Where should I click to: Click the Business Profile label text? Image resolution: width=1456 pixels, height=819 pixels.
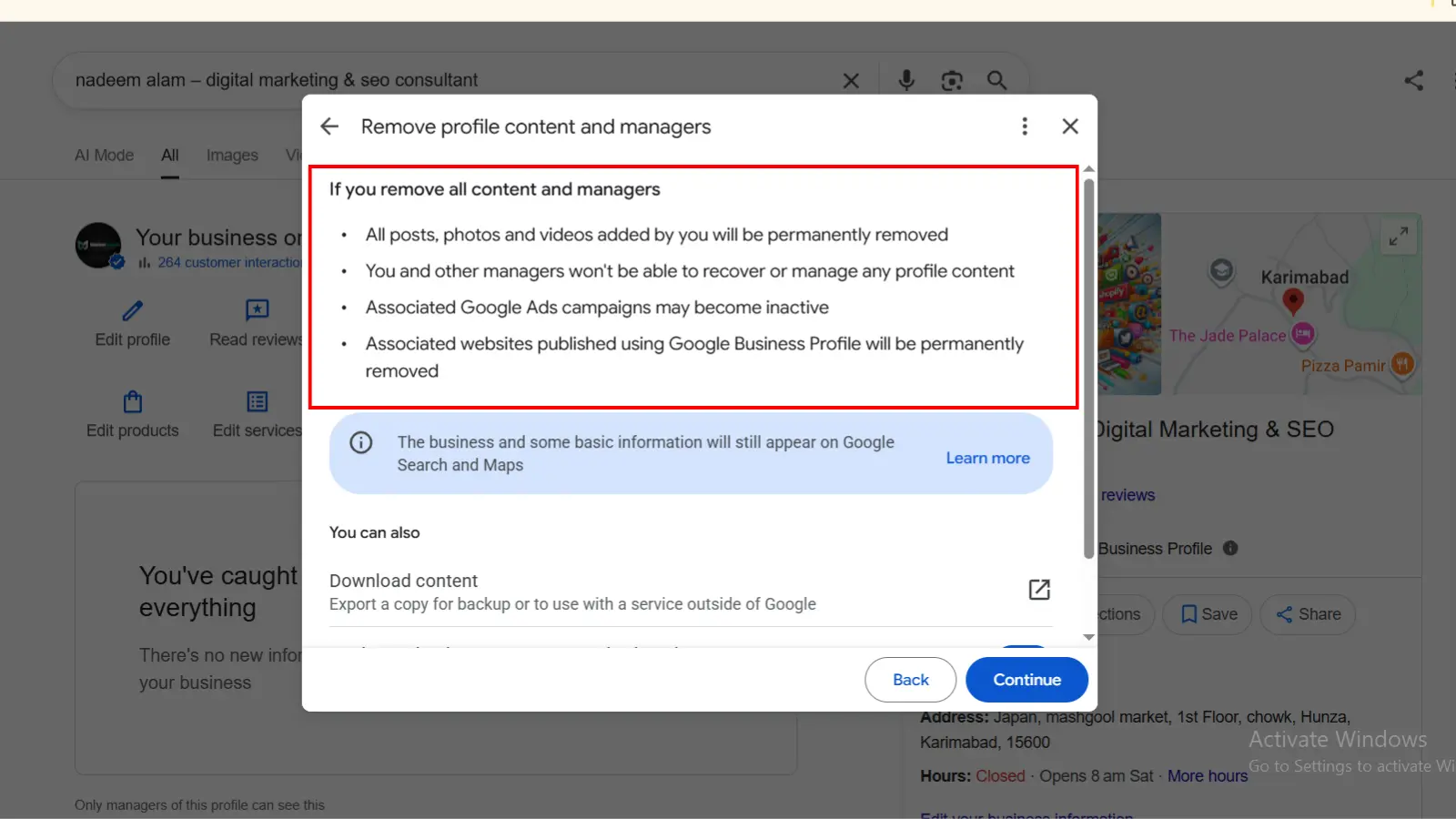click(1155, 549)
